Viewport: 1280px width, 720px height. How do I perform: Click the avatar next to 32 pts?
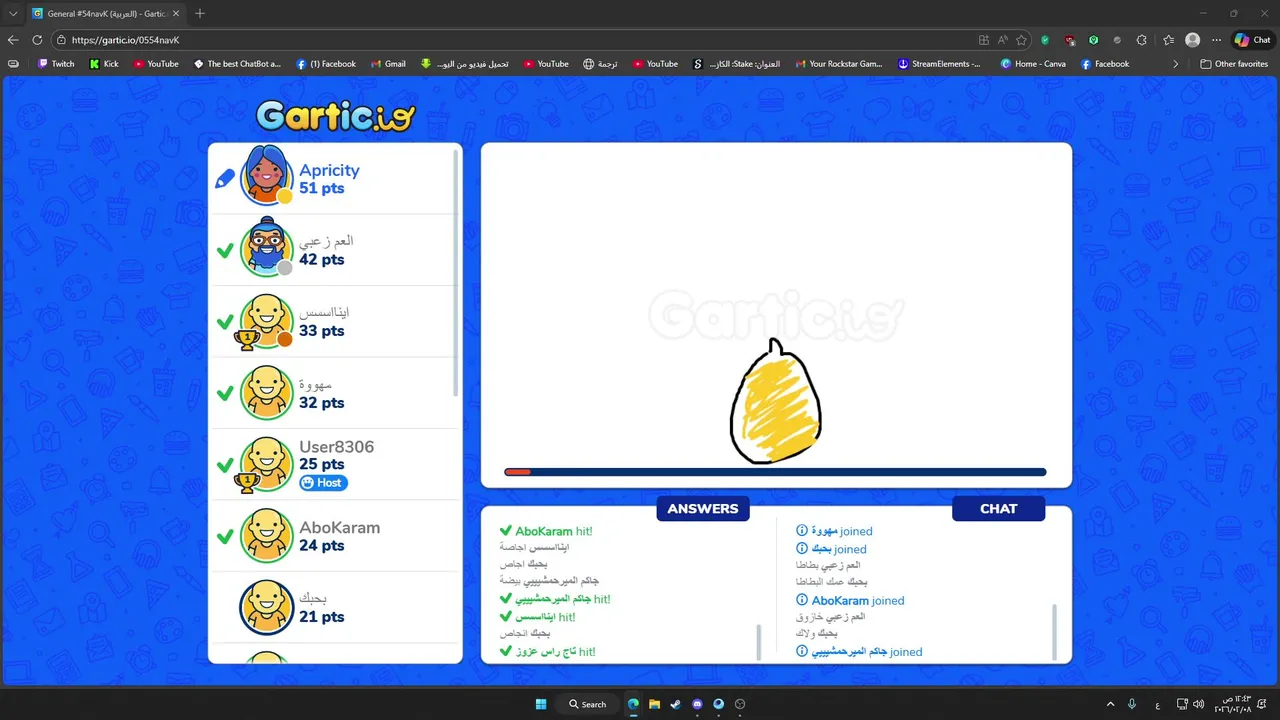(x=267, y=392)
